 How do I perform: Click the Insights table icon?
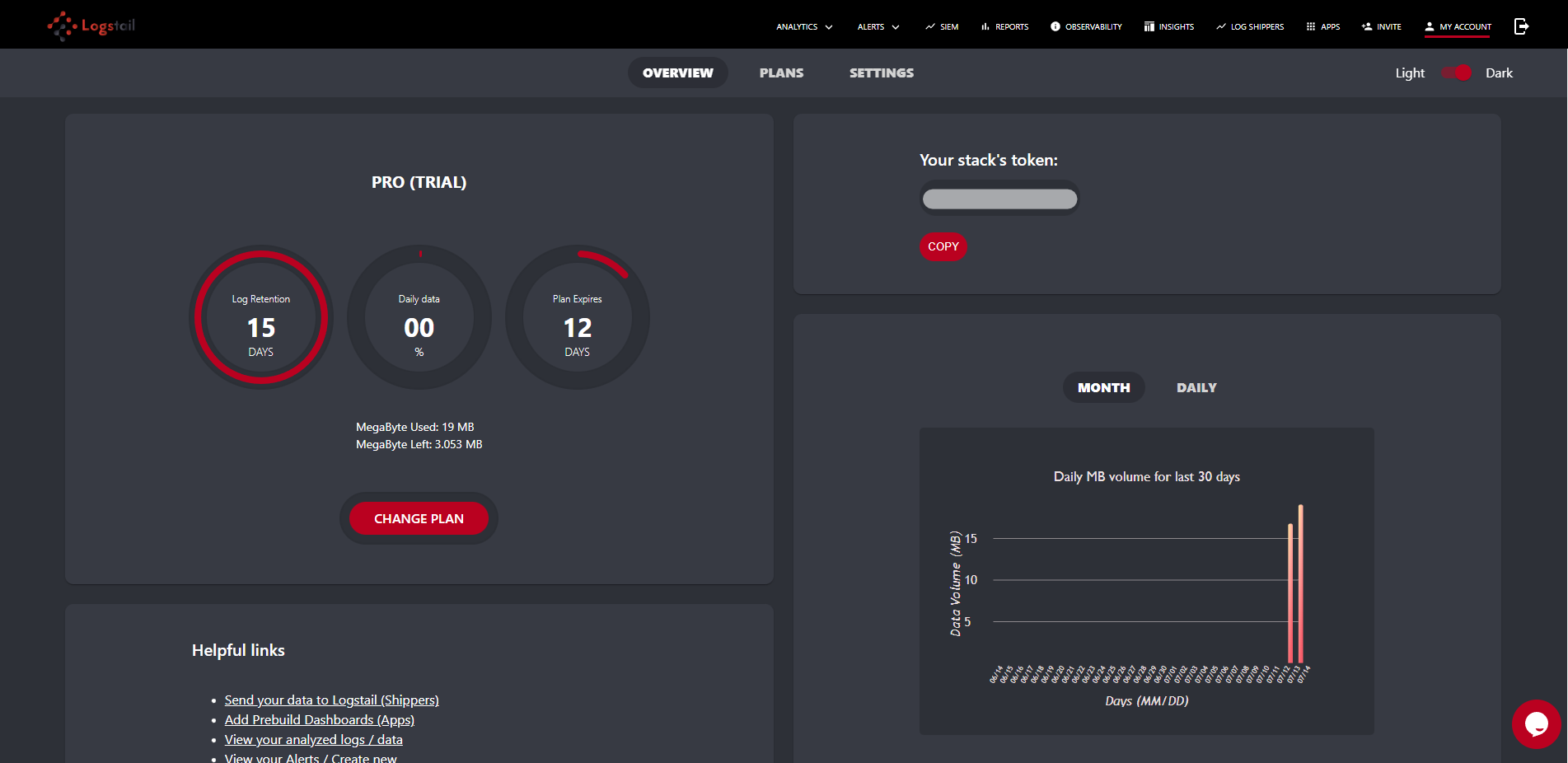1149,26
